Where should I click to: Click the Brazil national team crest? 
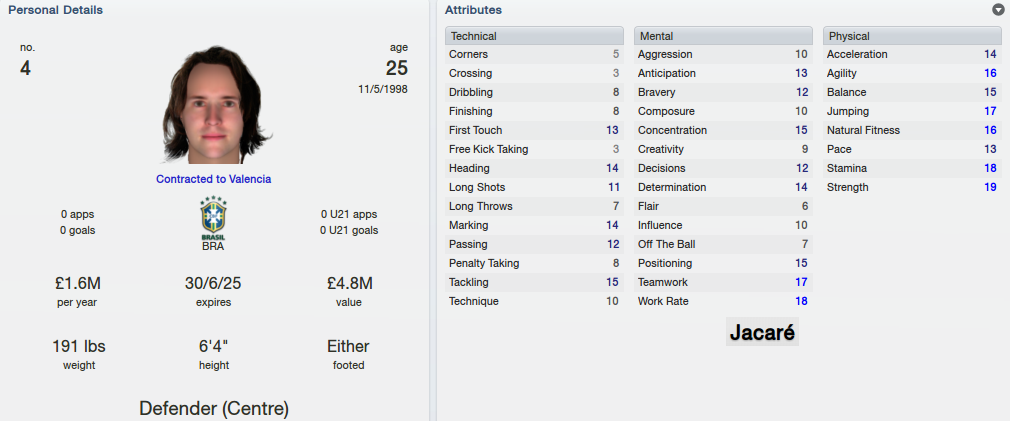pyautogui.click(x=213, y=218)
